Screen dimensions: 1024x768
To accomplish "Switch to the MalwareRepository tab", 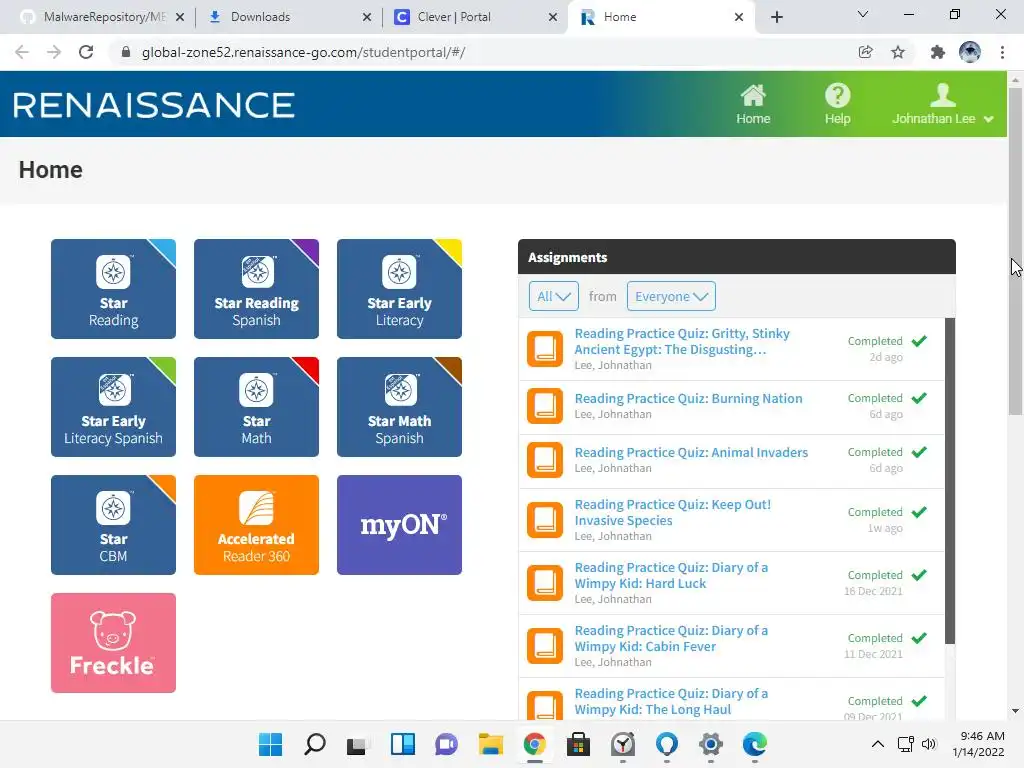I will (103, 17).
